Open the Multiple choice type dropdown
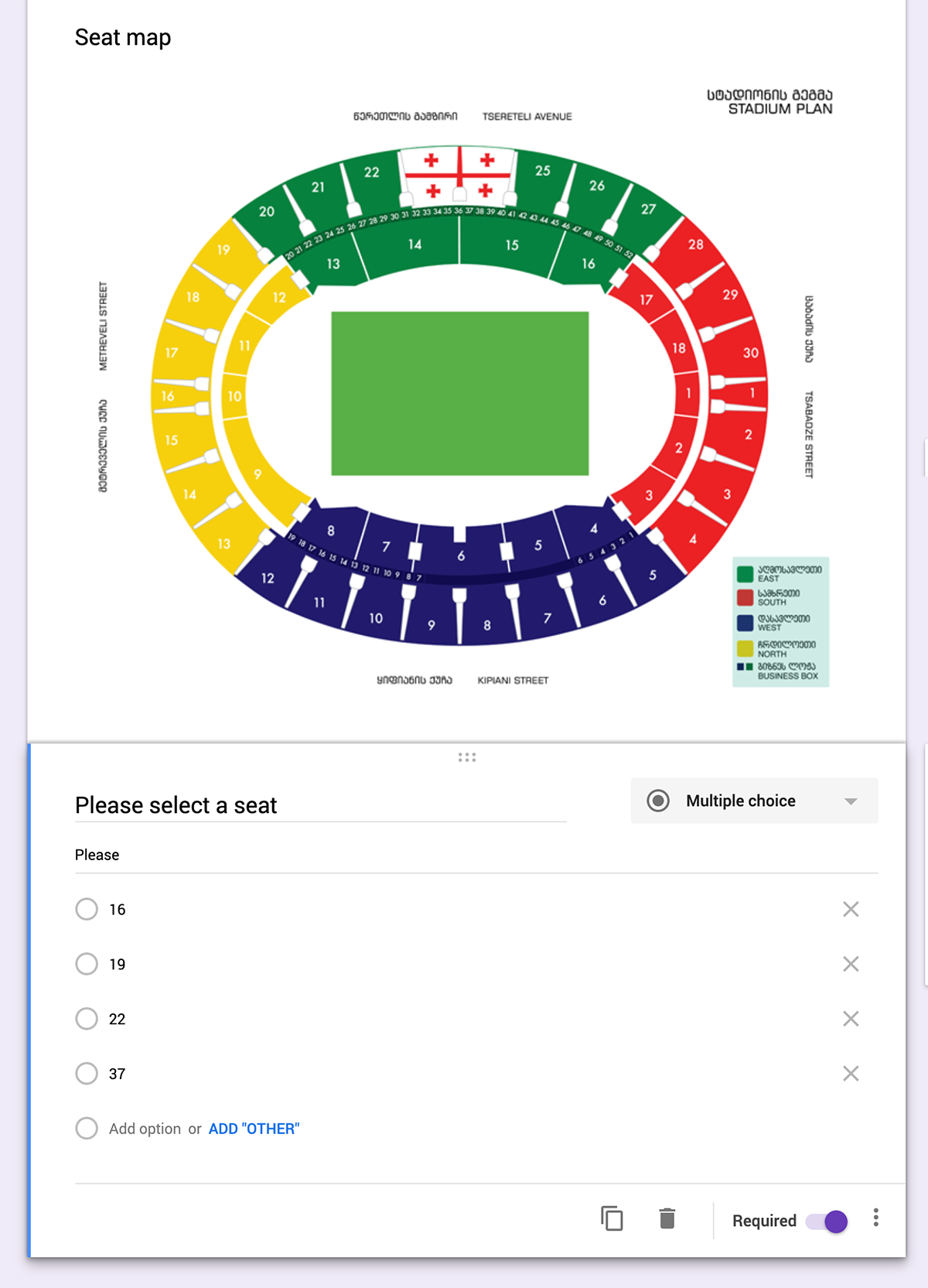The height and width of the screenshot is (1288, 928). [753, 801]
